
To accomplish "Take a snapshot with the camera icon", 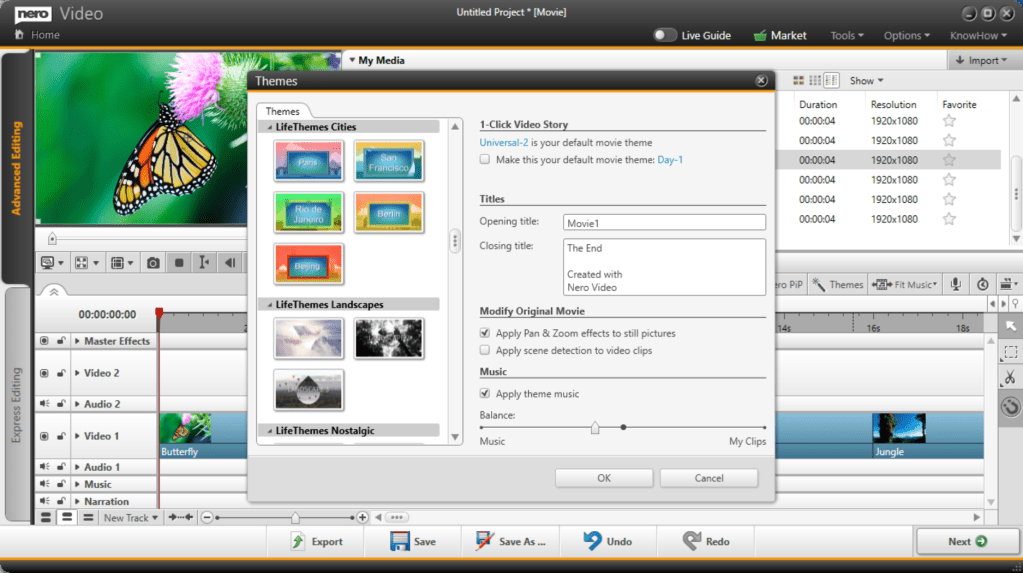I will (153, 263).
